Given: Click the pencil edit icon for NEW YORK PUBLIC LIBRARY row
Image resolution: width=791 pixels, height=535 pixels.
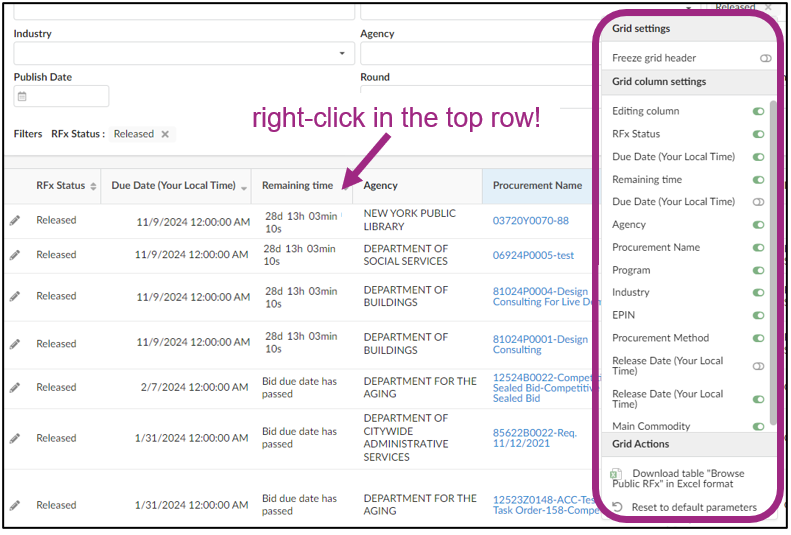Looking at the screenshot, I should point(15,220).
